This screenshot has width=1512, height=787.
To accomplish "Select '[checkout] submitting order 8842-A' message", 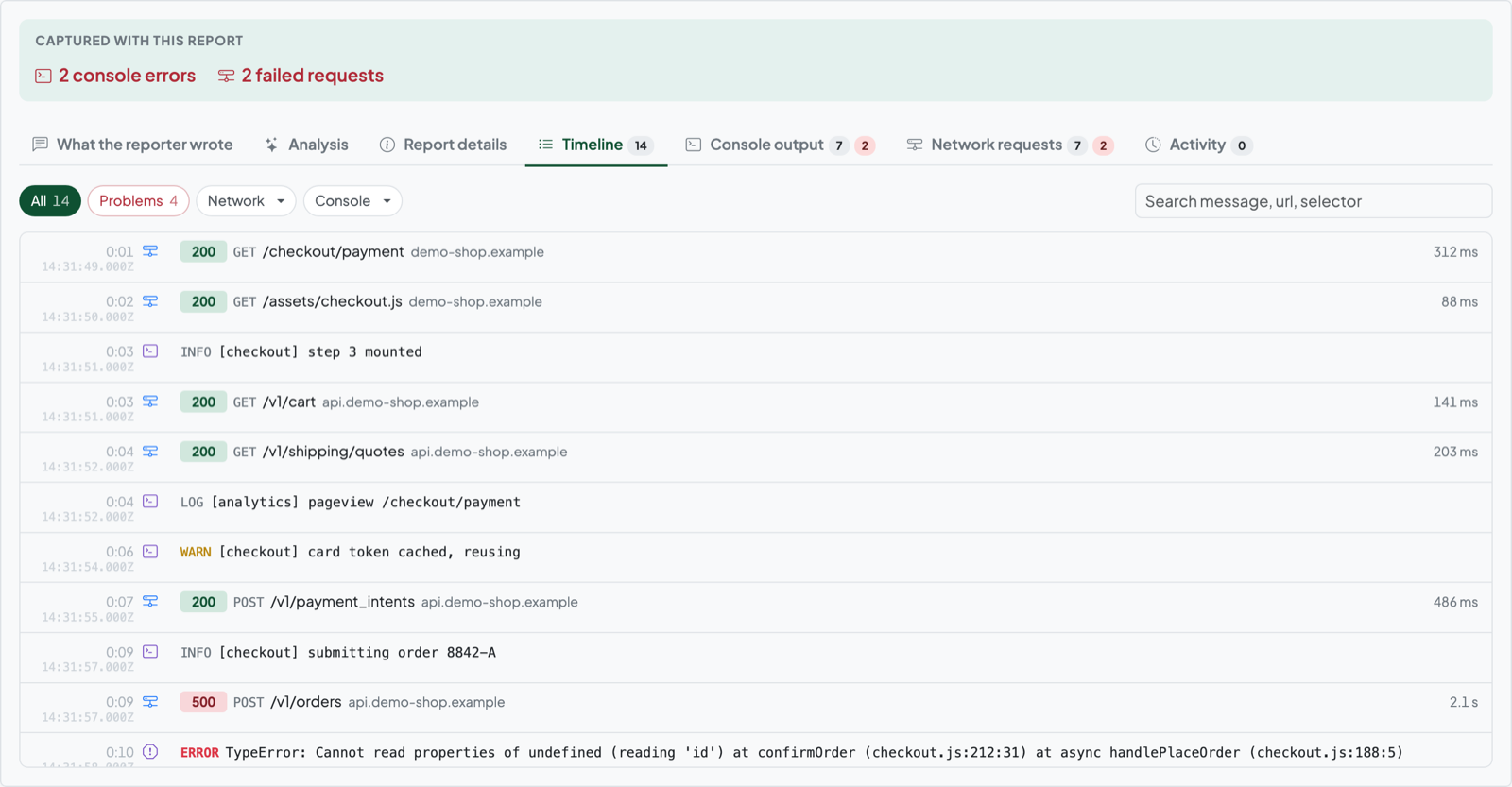I will pyautogui.click(x=357, y=652).
